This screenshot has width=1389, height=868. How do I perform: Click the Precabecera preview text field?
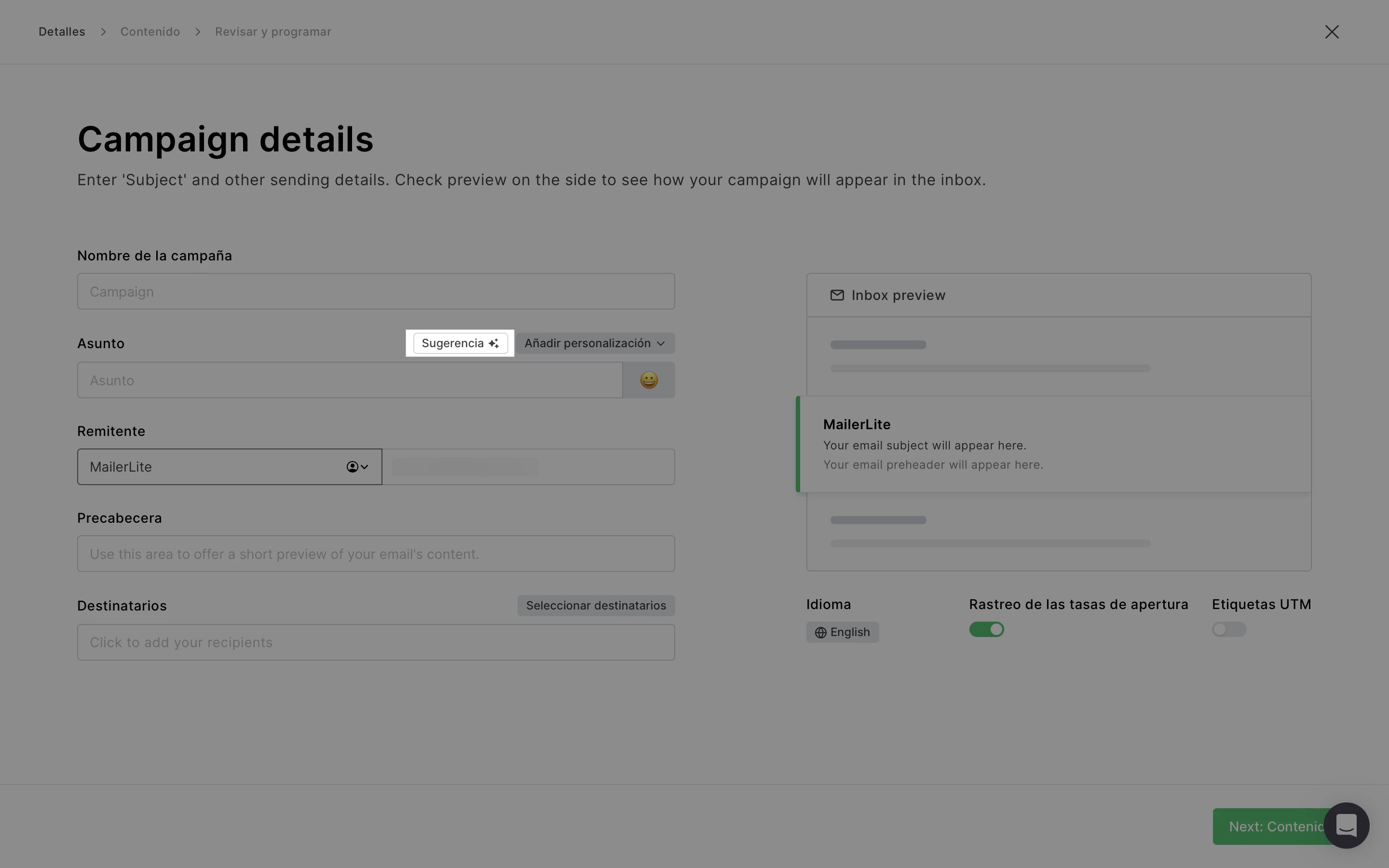375,554
